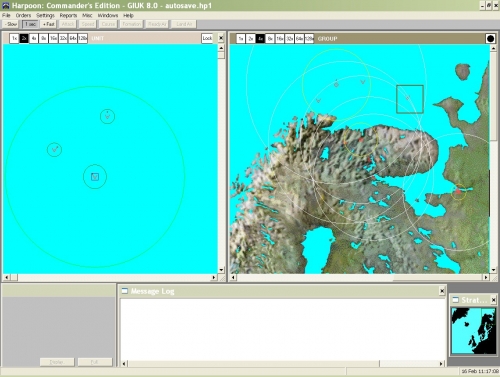This screenshot has width=500, height=377.
Task: Open the Orders menu
Action: pos(23,15)
